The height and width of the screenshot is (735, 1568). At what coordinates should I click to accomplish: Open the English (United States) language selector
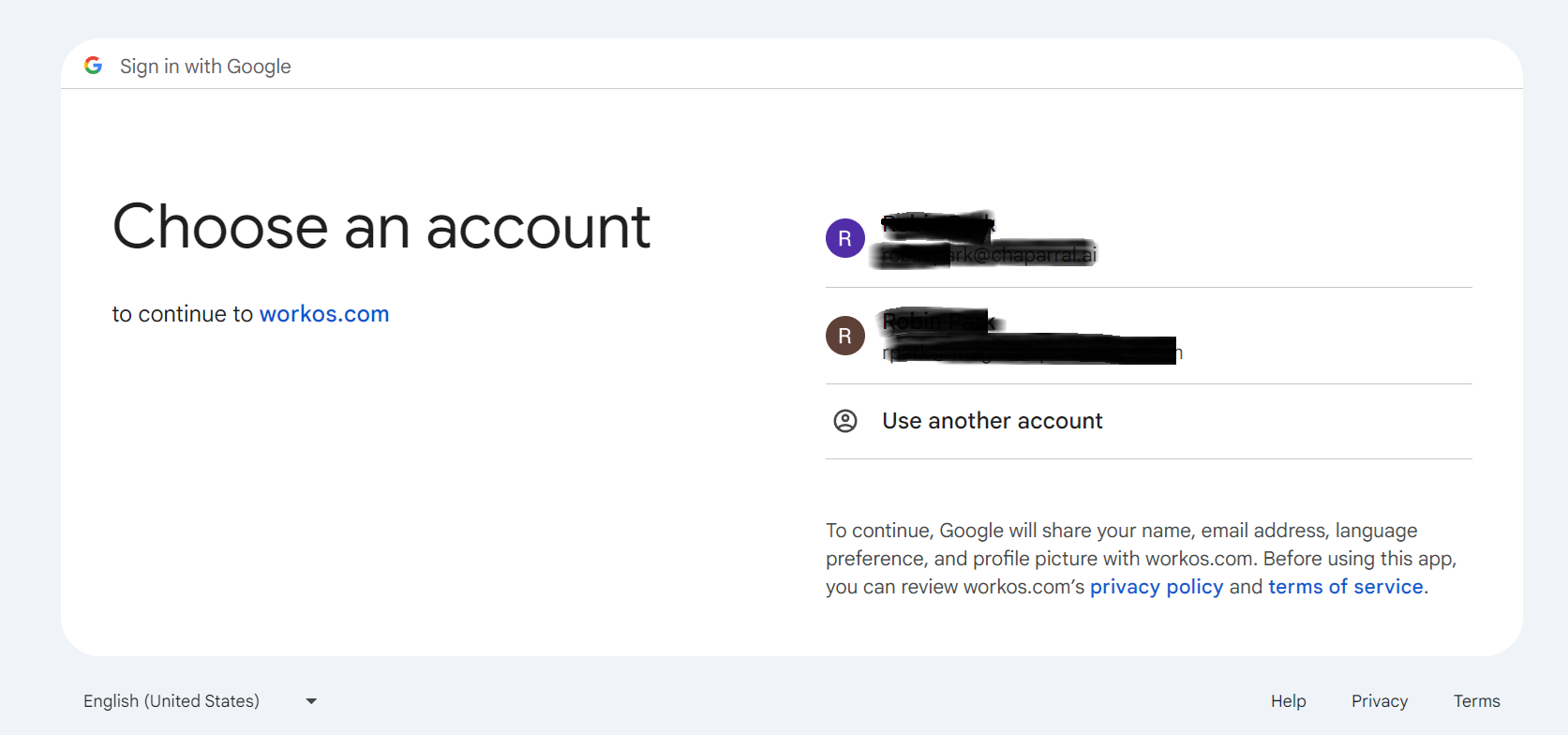click(x=172, y=701)
